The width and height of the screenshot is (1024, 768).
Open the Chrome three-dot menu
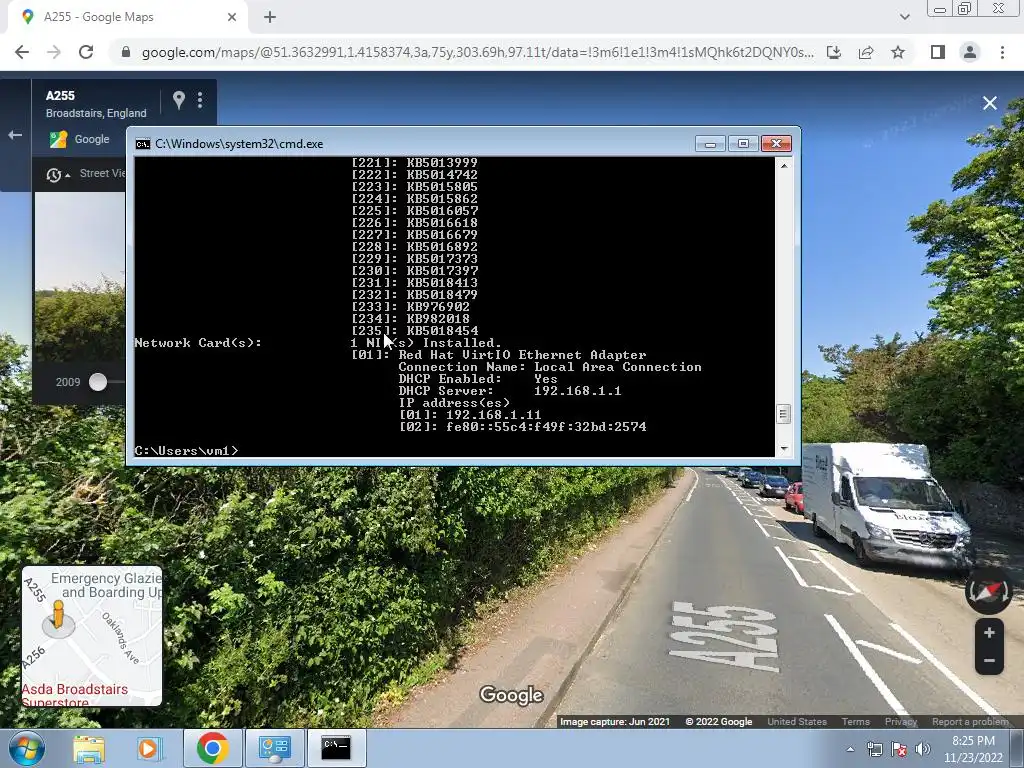(1002, 52)
